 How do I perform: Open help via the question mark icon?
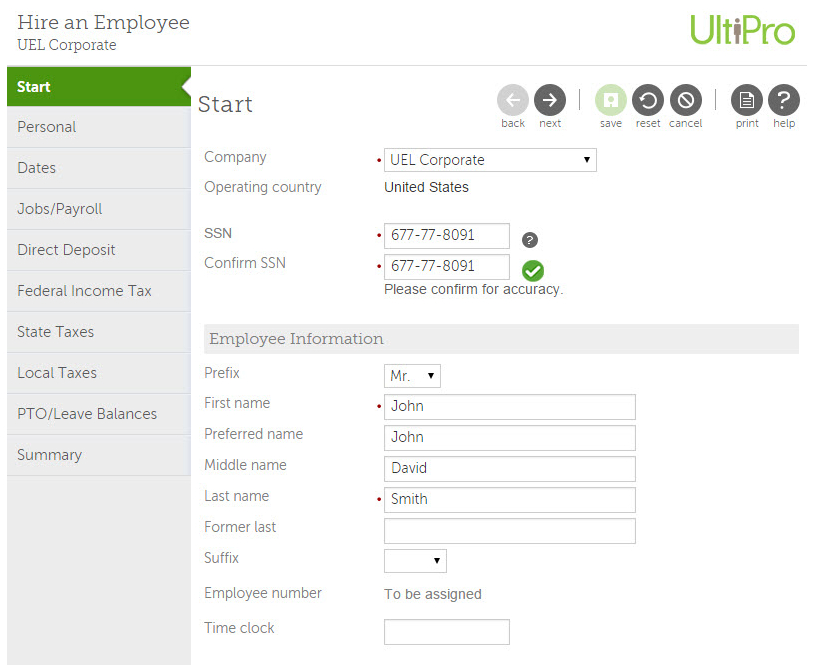pos(784,100)
